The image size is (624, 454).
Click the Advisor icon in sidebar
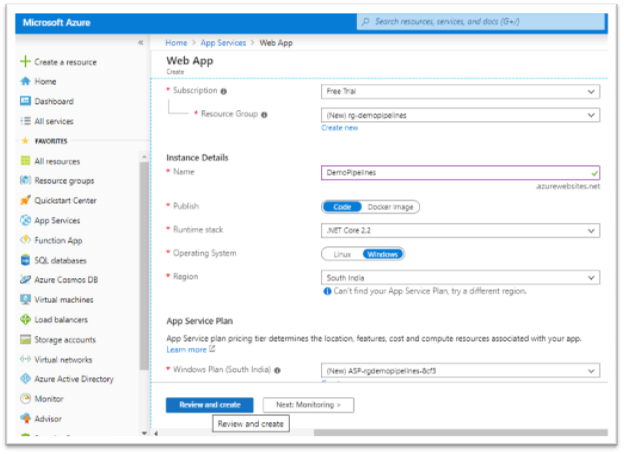click(25, 418)
